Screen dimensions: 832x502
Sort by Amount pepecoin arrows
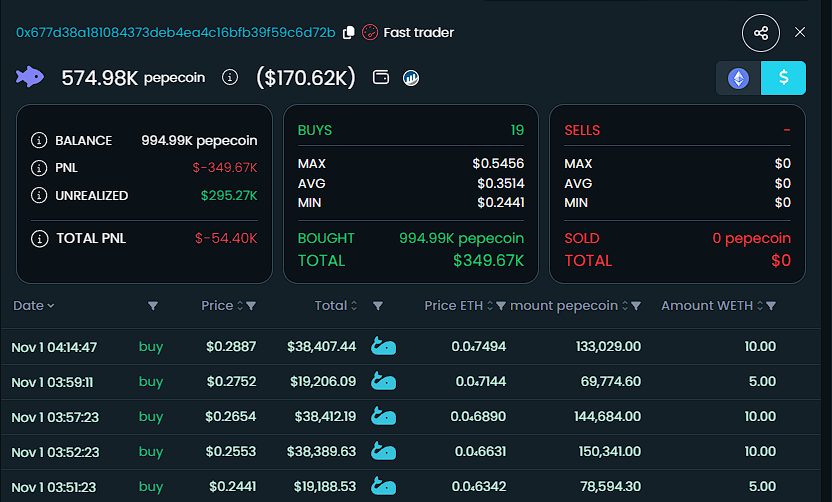pos(625,306)
